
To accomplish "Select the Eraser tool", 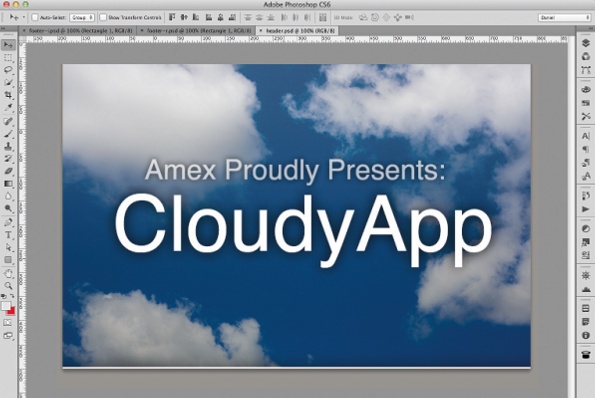I will pyautogui.click(x=8, y=171).
